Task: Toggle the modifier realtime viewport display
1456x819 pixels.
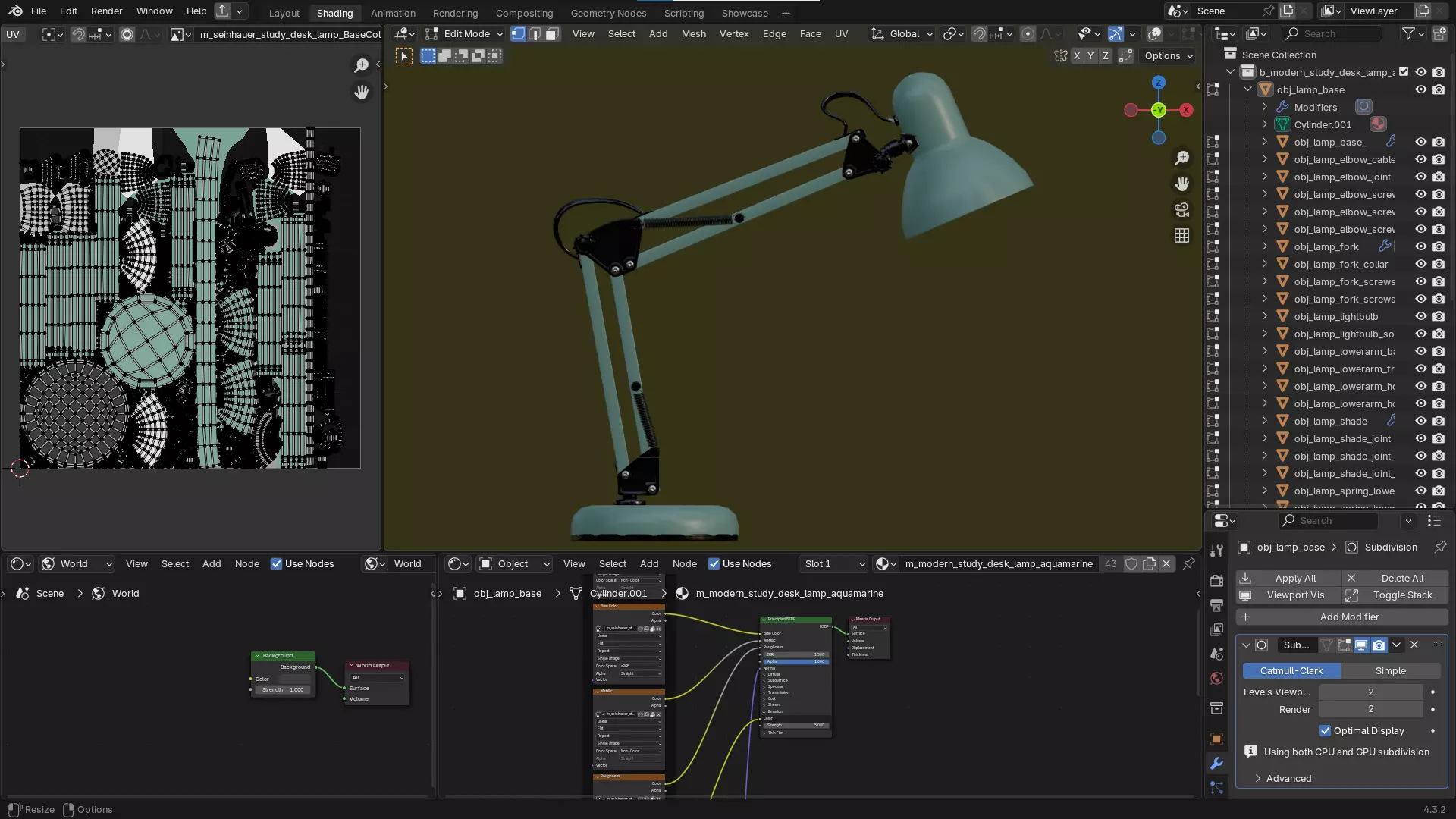Action: point(1361,645)
